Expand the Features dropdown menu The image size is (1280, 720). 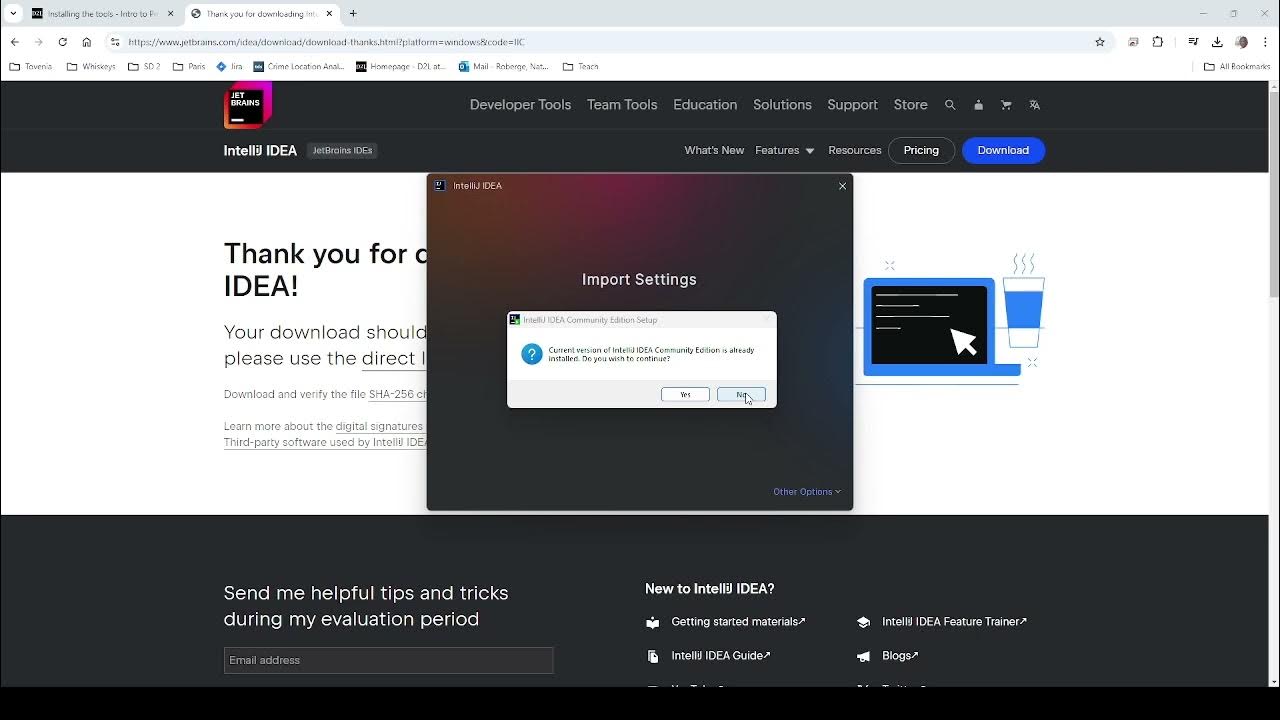[x=785, y=150]
